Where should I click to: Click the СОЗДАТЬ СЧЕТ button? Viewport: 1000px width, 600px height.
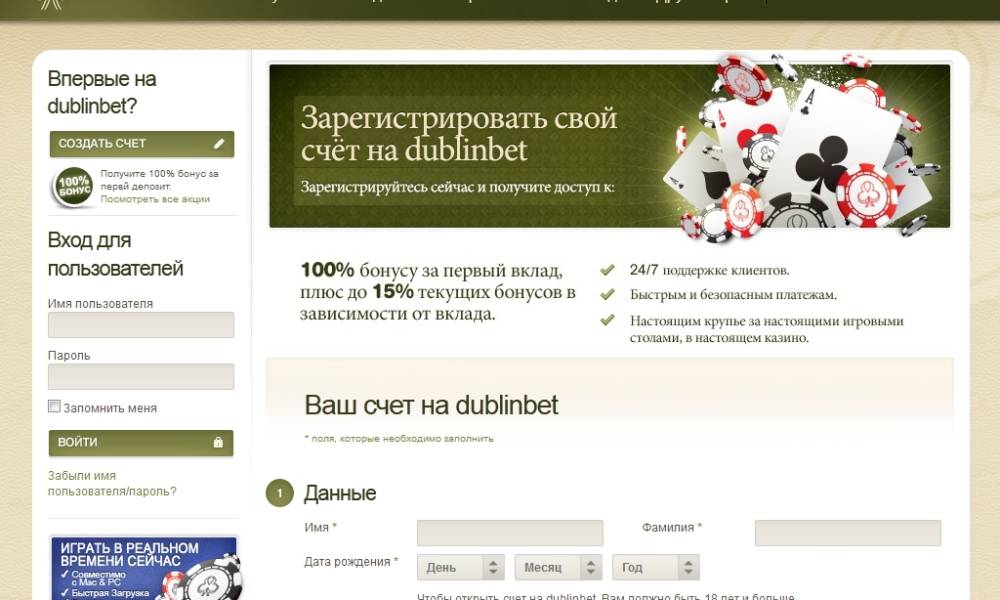coord(142,144)
